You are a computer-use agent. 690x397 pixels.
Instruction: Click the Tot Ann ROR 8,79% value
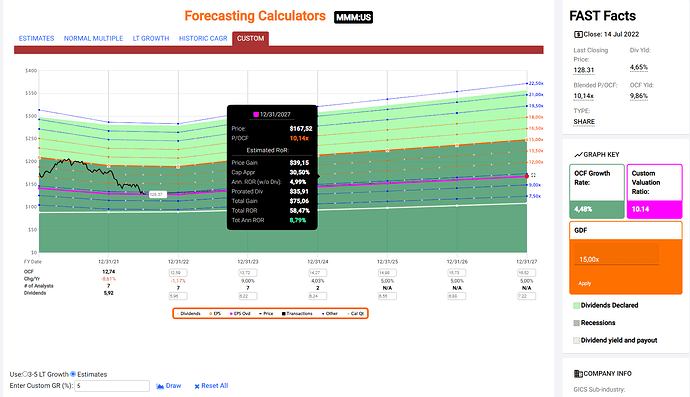(298, 221)
